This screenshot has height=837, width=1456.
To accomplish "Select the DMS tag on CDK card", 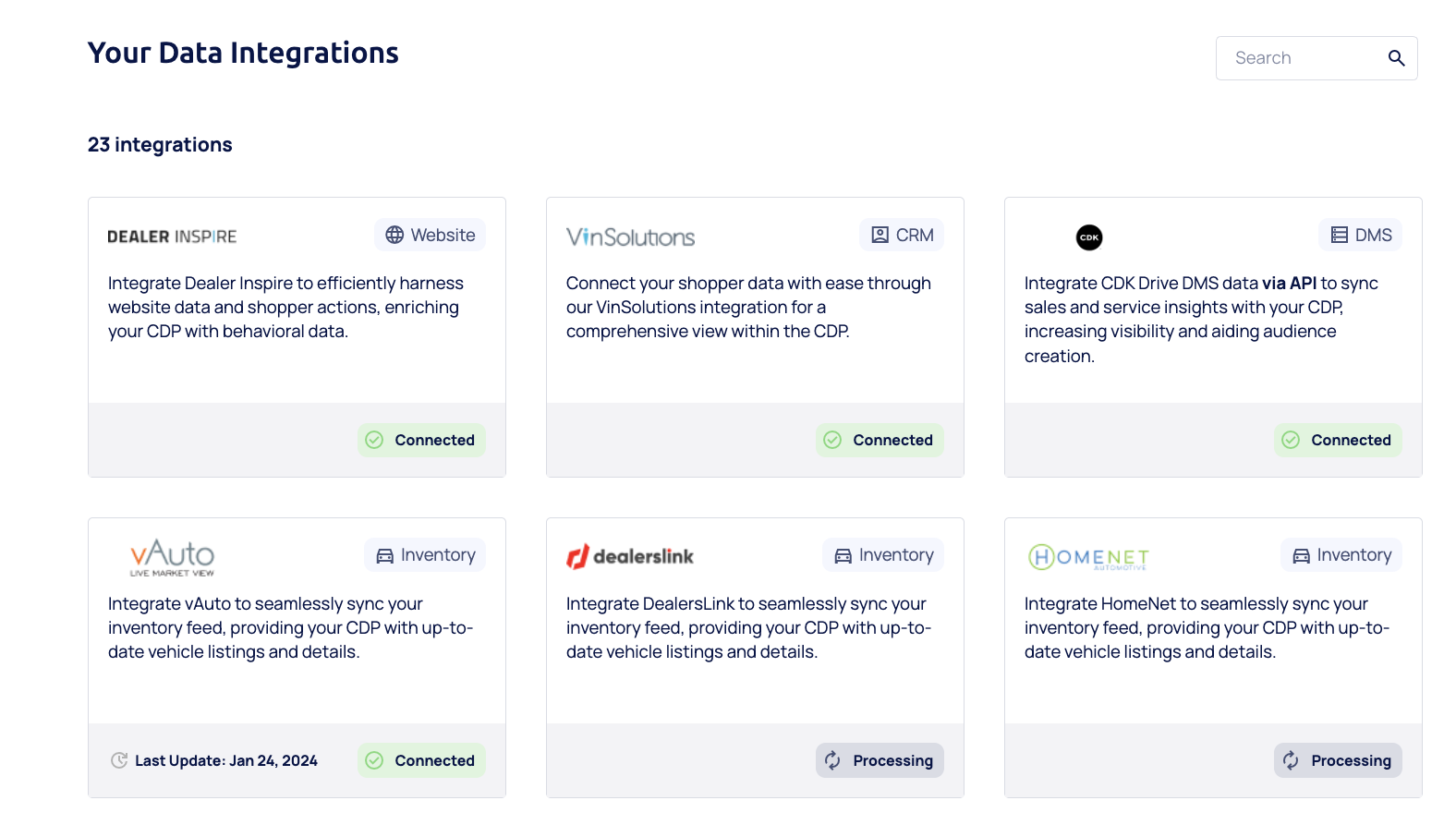I will (1360, 236).
